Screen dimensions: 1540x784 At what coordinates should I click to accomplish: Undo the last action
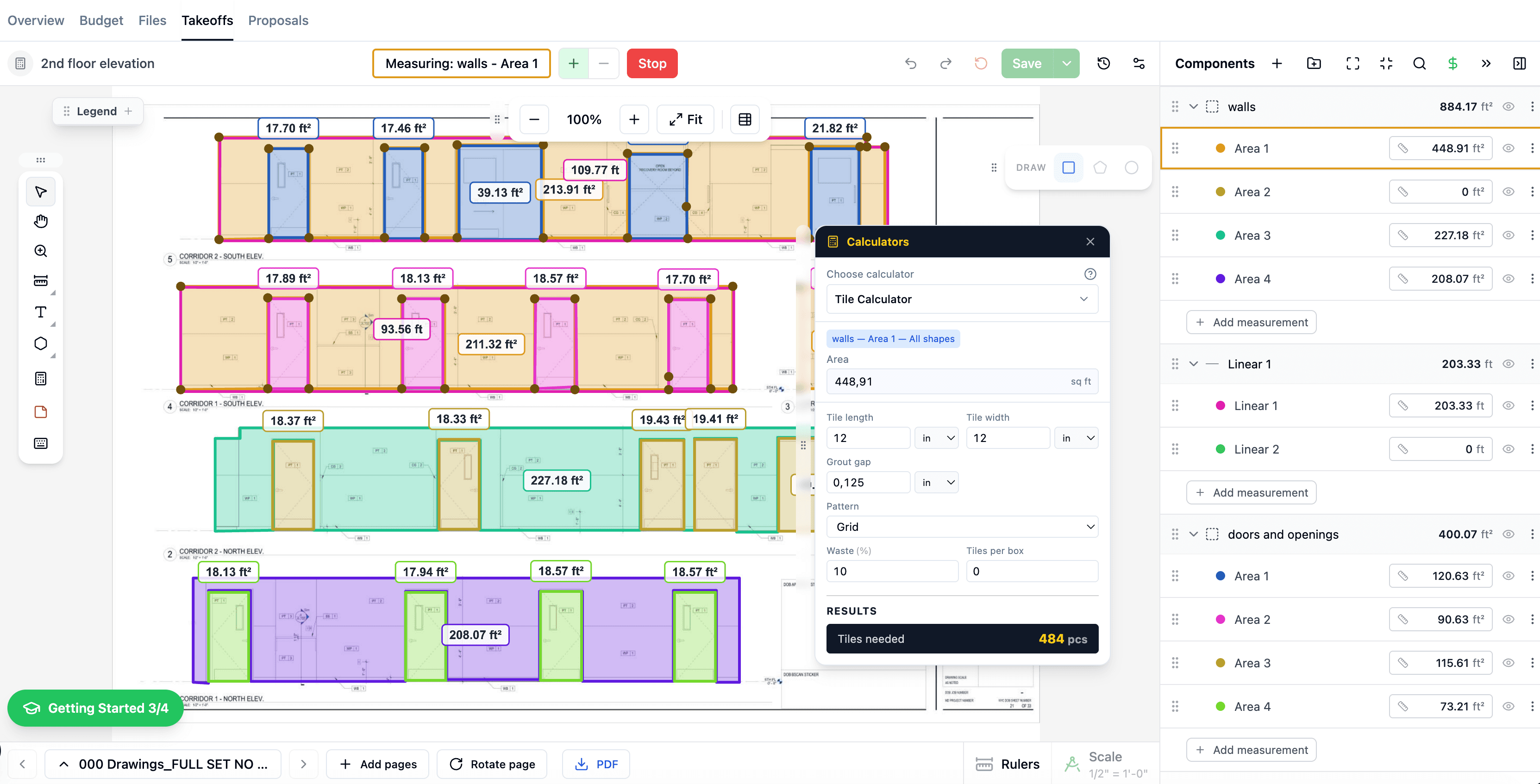(x=910, y=63)
